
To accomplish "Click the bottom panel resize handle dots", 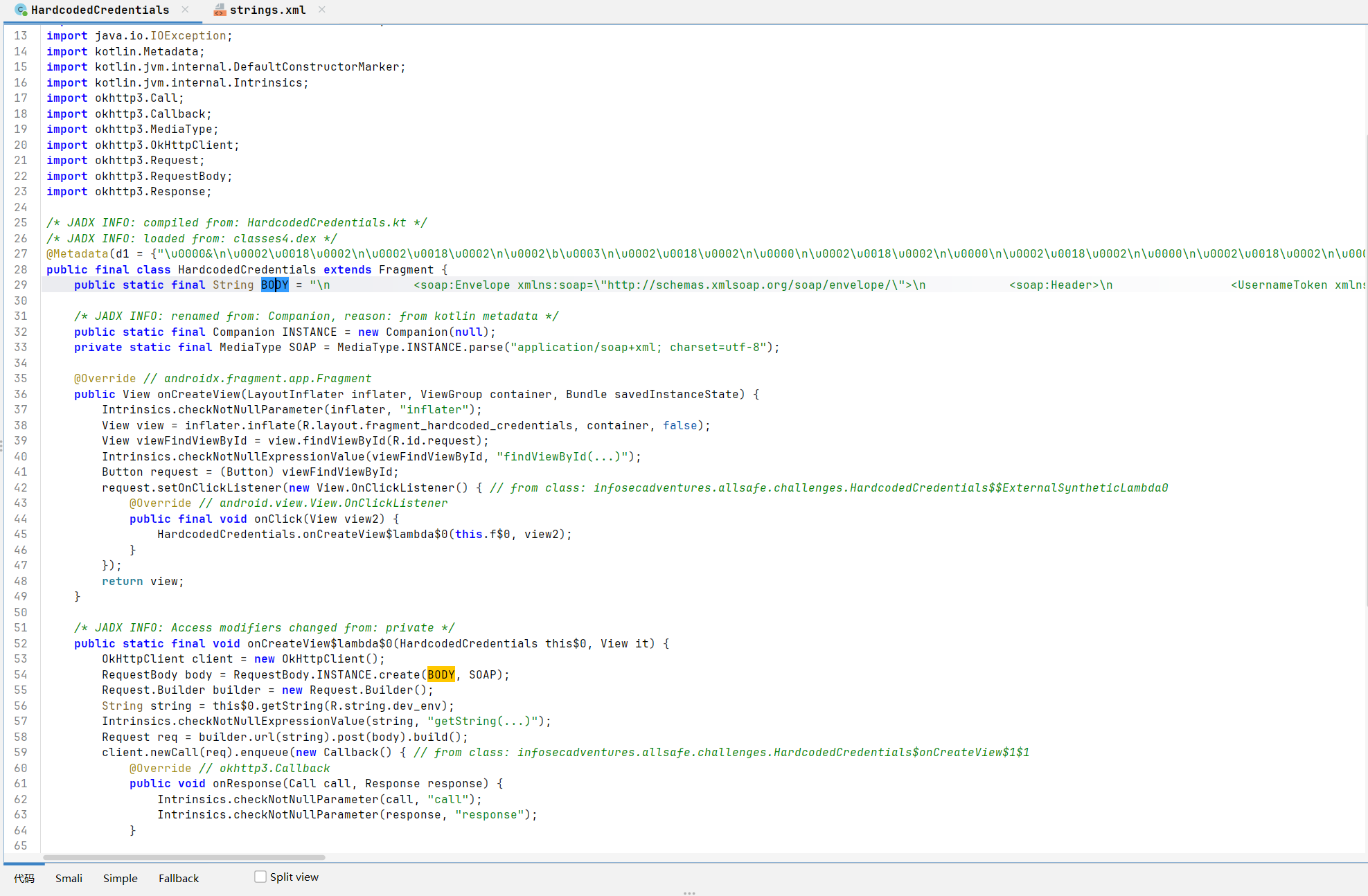I will pyautogui.click(x=689, y=893).
